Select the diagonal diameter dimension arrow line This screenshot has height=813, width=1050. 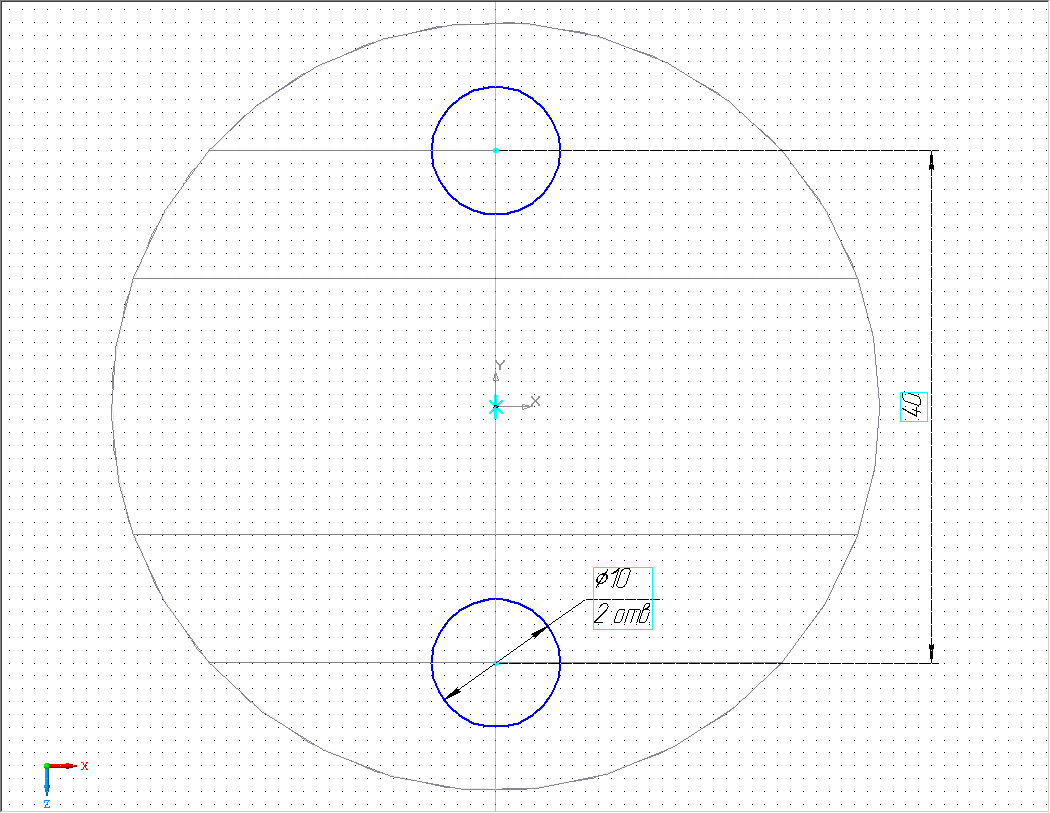coord(496,664)
